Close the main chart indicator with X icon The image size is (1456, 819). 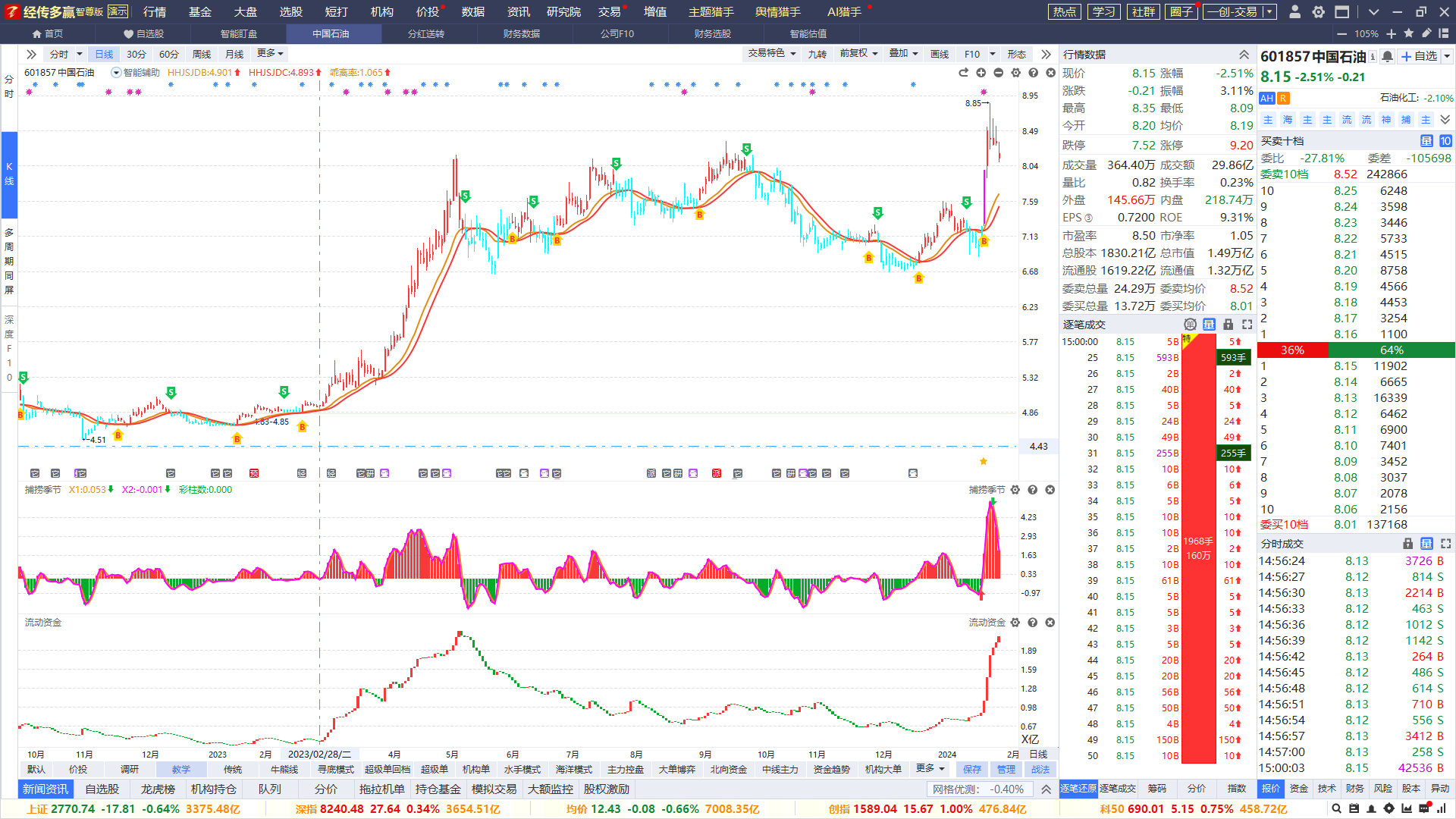[x=1051, y=73]
